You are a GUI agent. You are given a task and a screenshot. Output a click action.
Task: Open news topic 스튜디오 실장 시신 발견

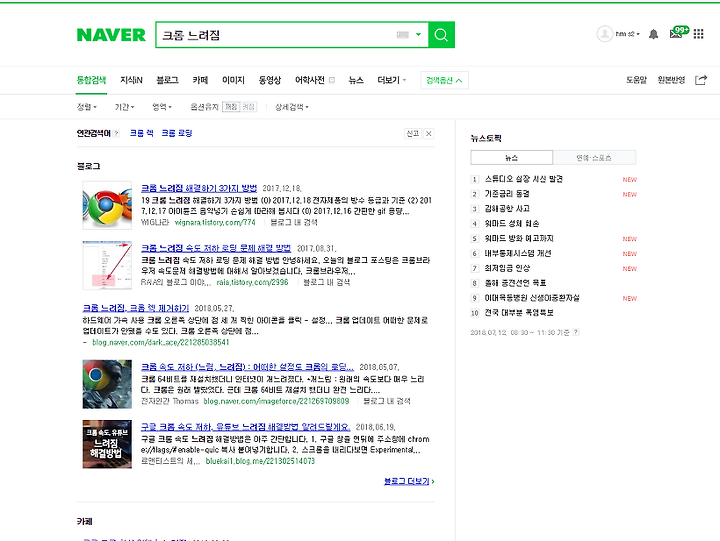click(x=523, y=179)
